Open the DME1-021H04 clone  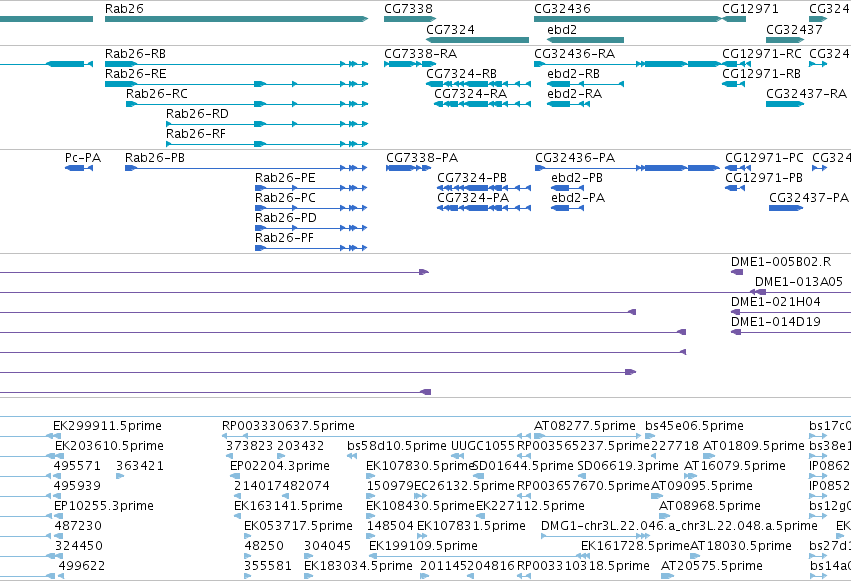coord(791,312)
